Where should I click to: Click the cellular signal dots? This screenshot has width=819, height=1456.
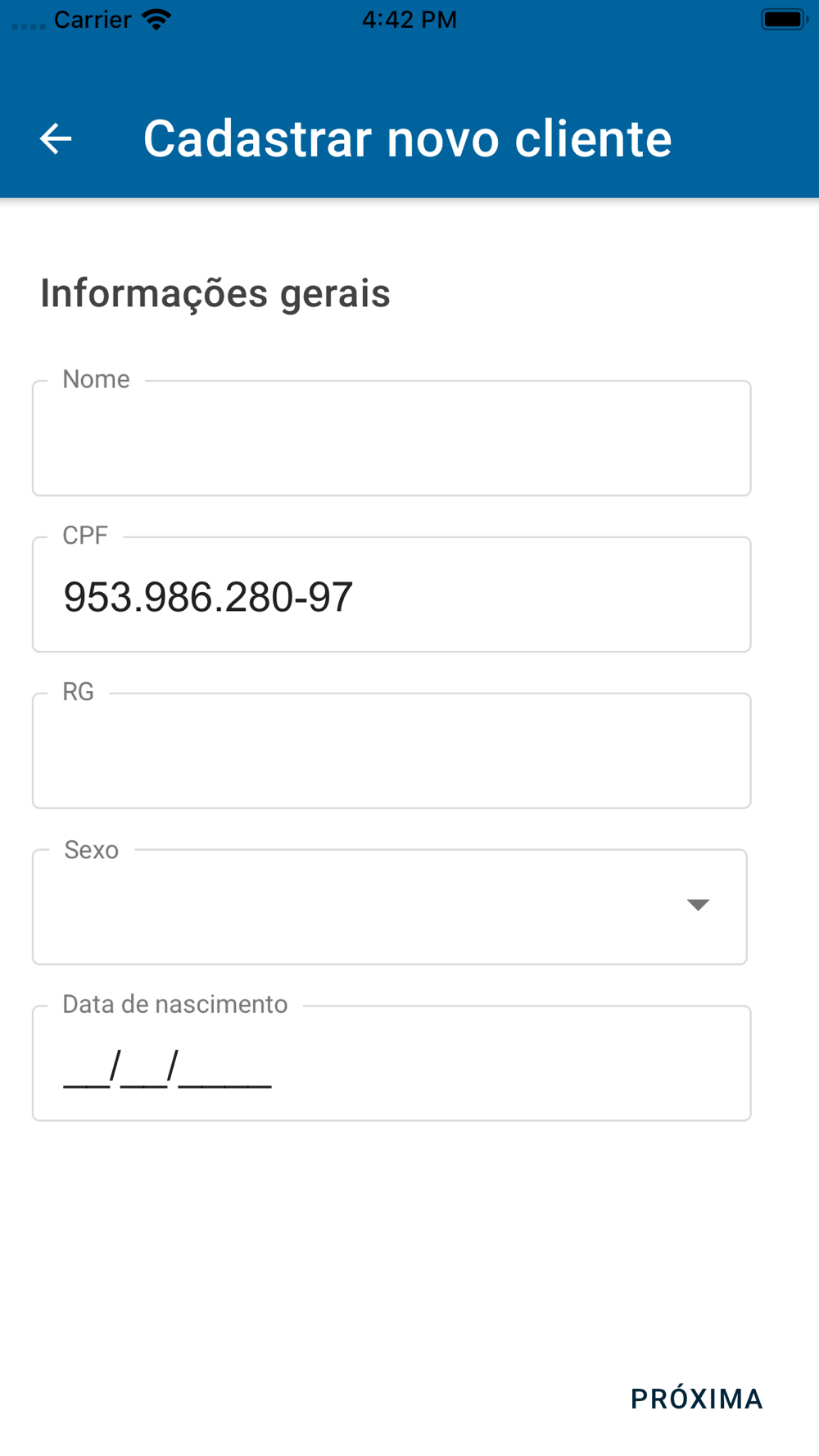[x=29, y=25]
